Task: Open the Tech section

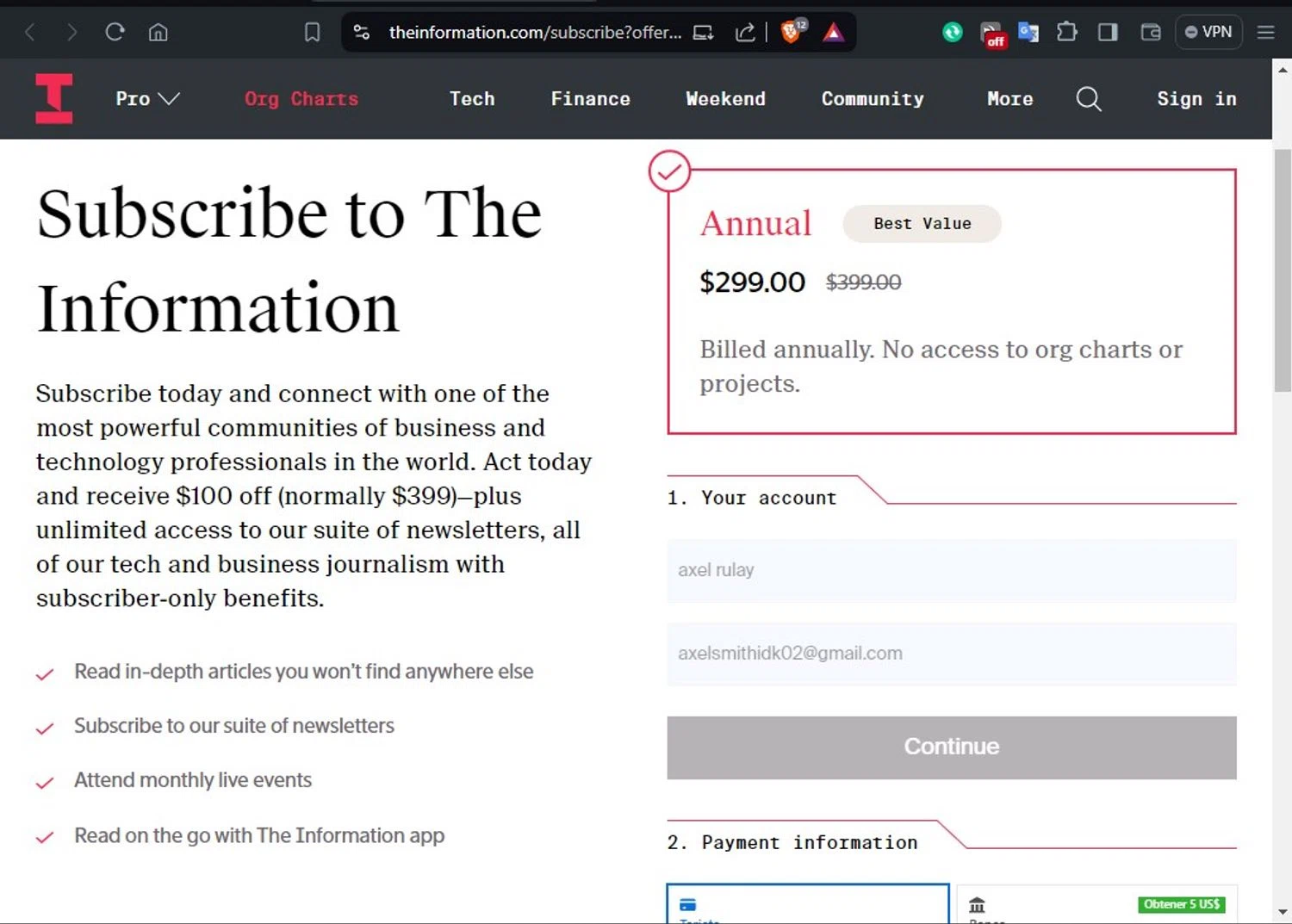Action: coord(472,99)
